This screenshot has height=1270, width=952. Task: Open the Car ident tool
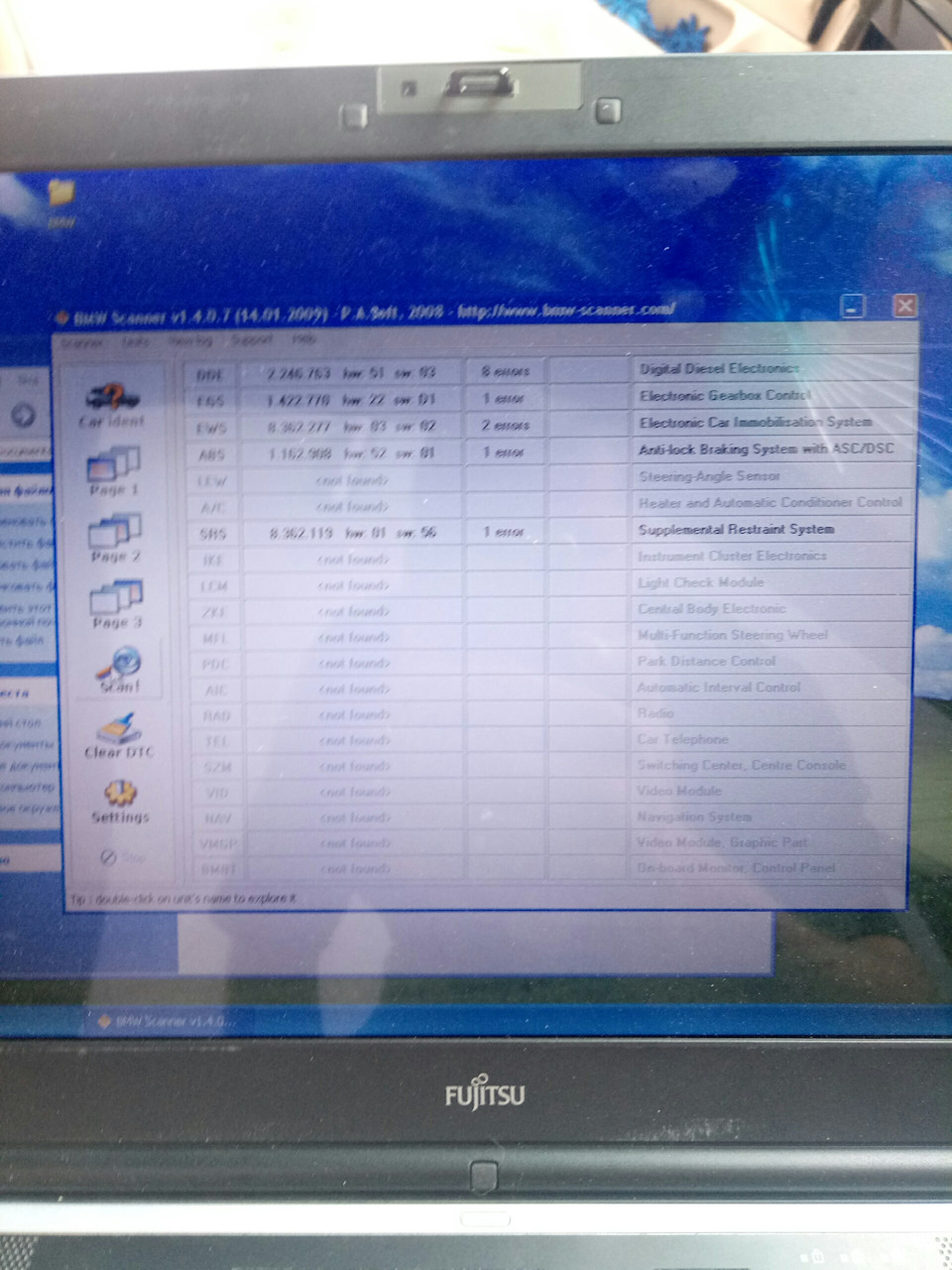coord(112,405)
